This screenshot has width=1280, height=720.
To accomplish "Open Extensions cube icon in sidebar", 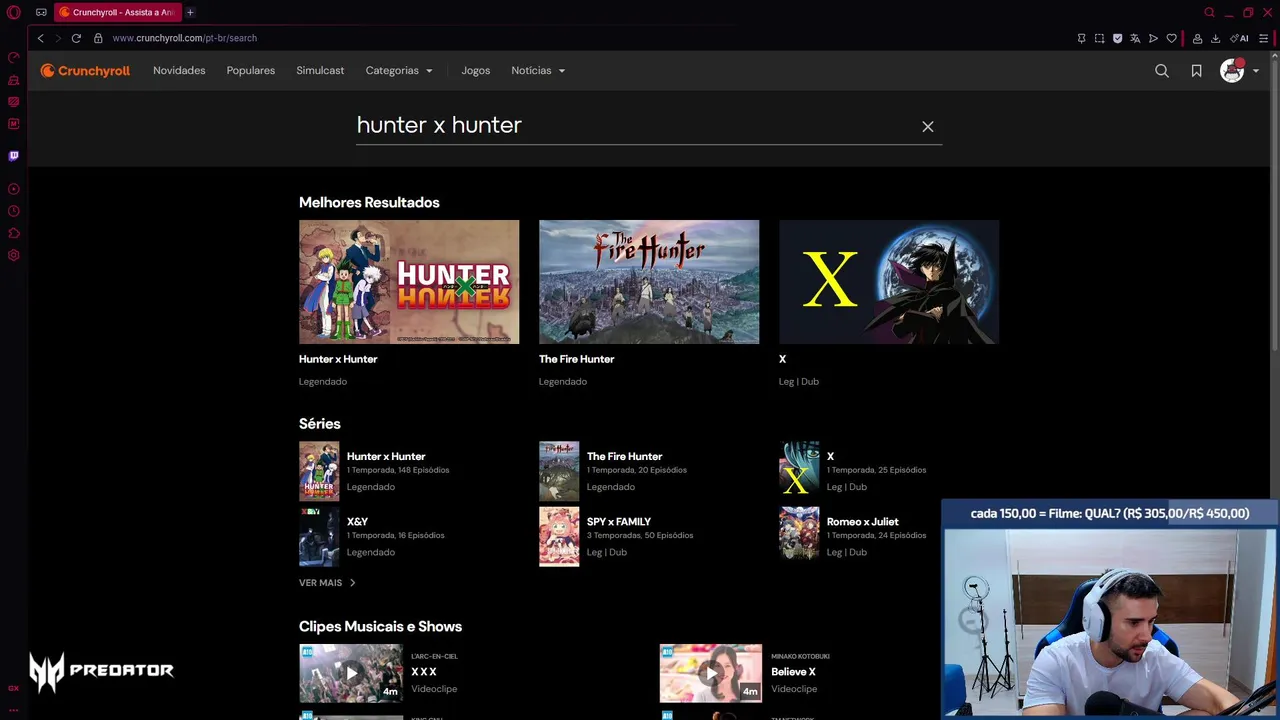I will pyautogui.click(x=13, y=233).
